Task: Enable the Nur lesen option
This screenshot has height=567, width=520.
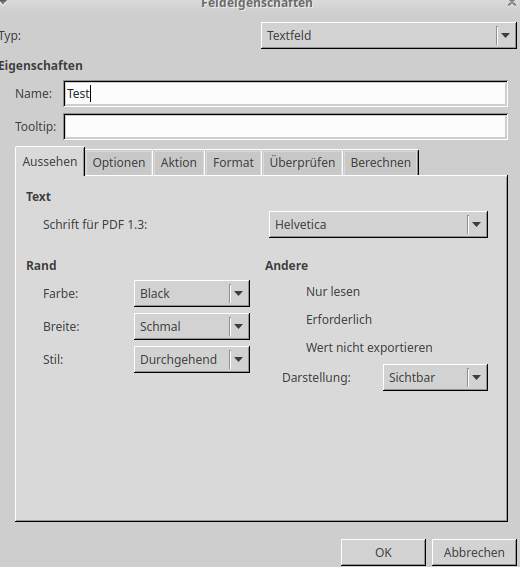Action: (333, 291)
